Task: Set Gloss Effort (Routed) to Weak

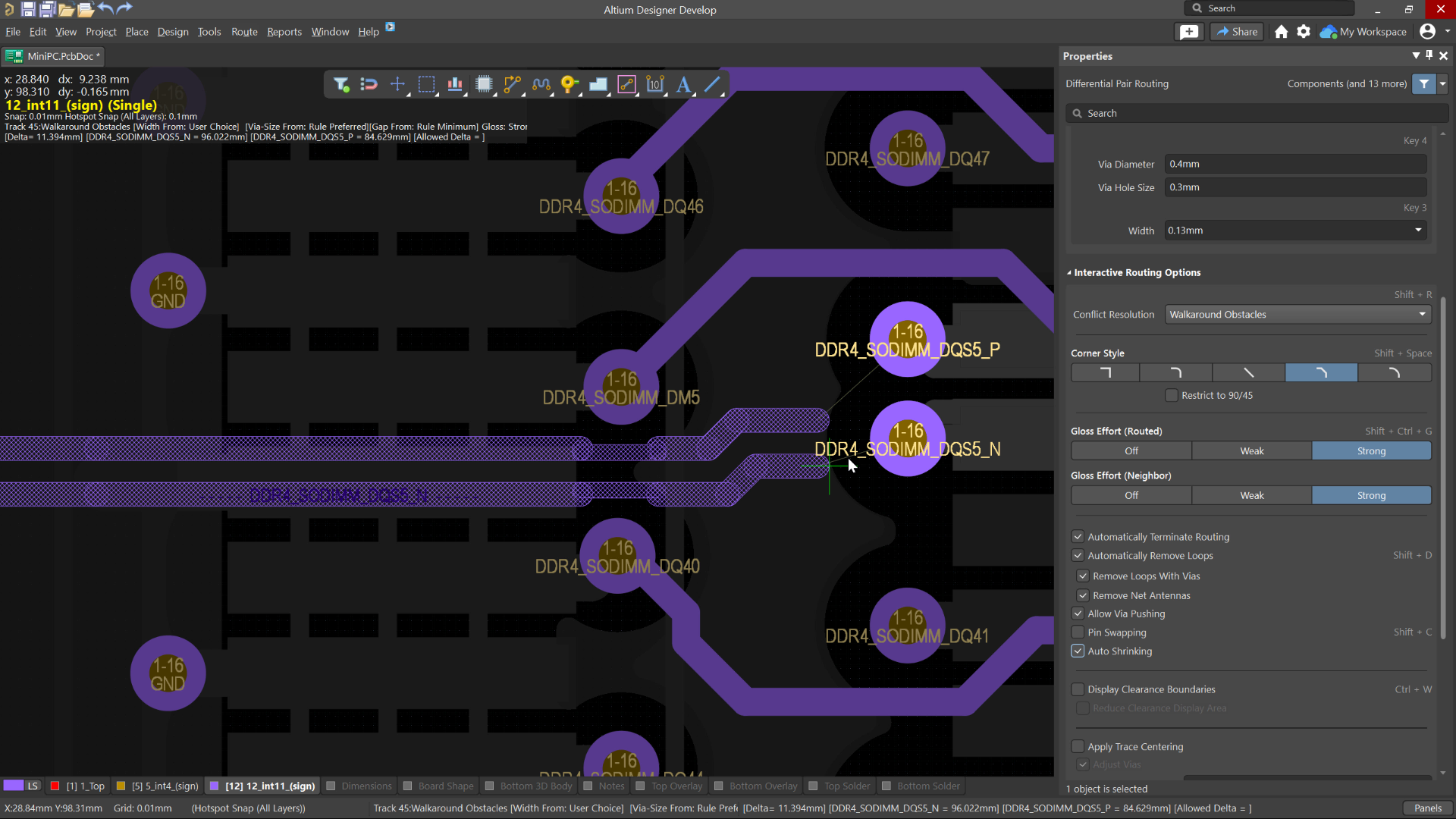Action: tap(1252, 451)
